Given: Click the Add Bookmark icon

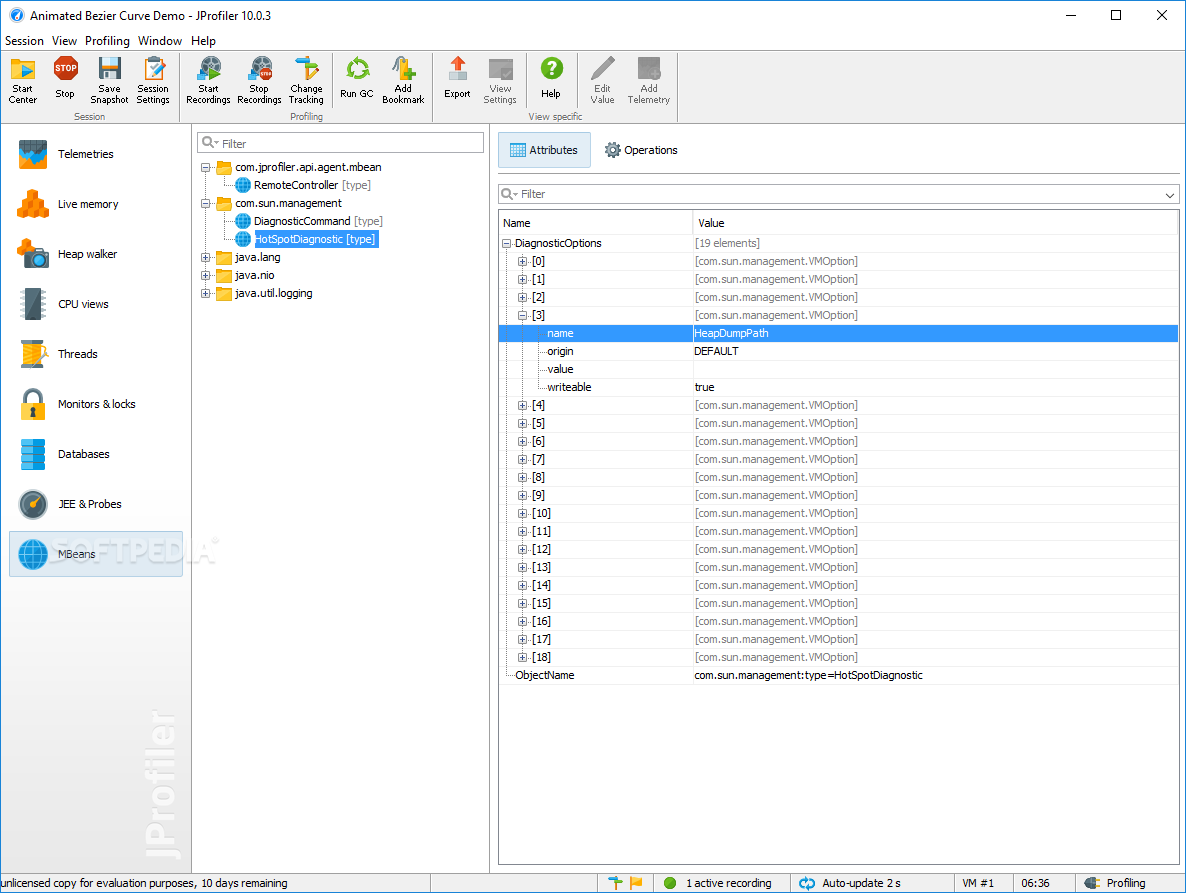Looking at the screenshot, I should click(403, 69).
